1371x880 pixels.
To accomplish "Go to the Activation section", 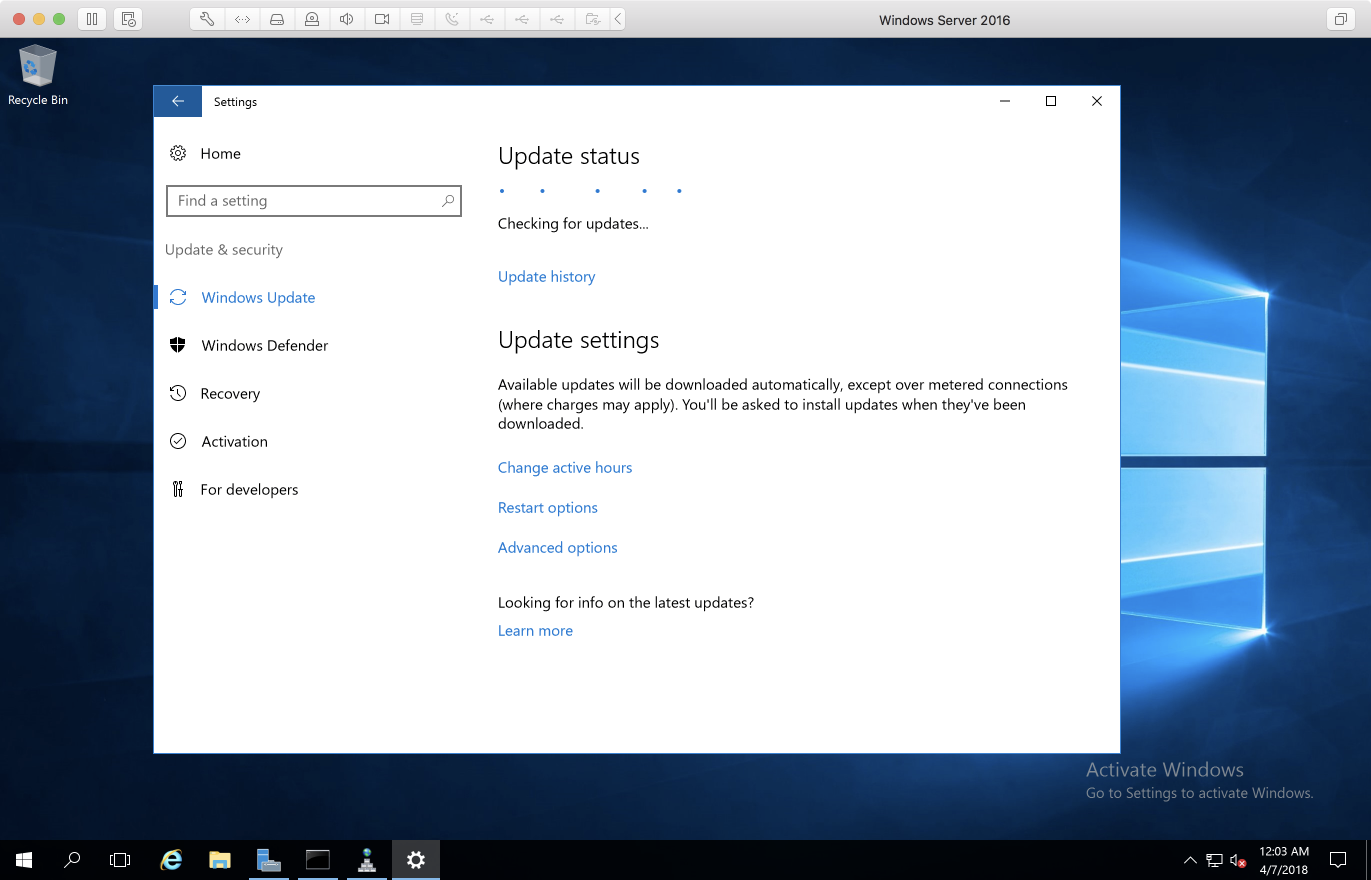I will coord(234,442).
